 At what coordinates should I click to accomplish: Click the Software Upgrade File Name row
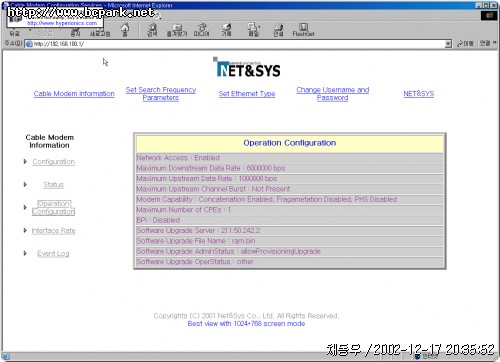click(x=290, y=241)
